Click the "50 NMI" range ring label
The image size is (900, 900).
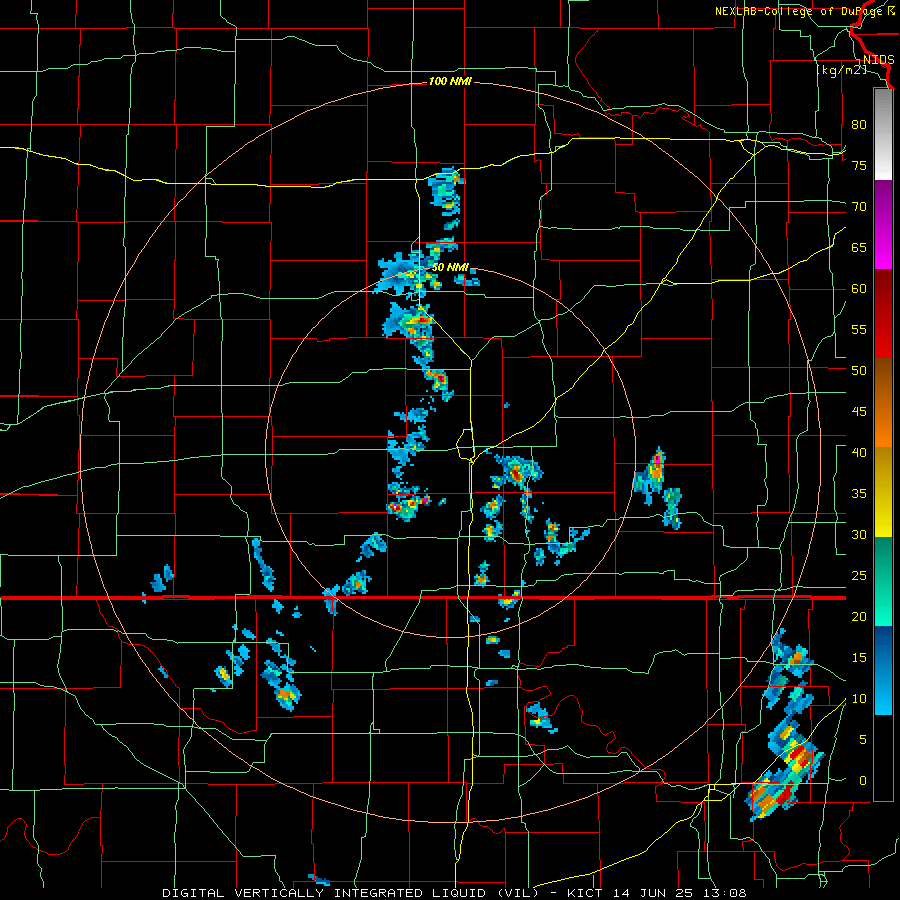(x=450, y=267)
